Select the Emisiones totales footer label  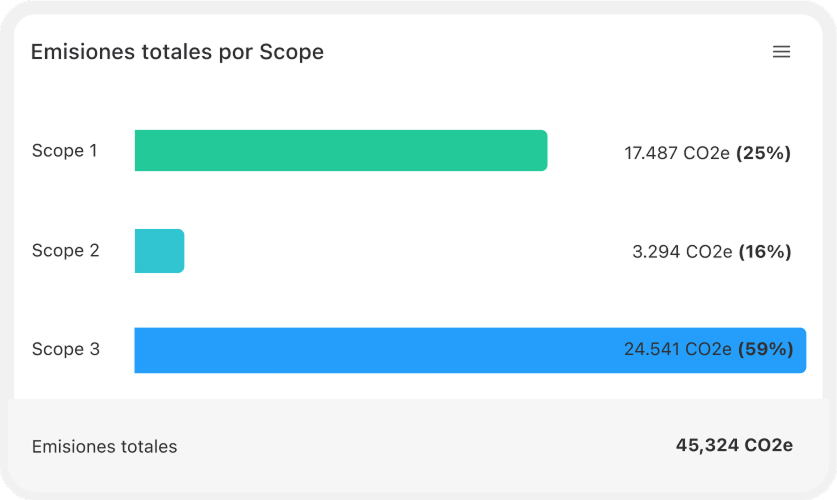tap(105, 447)
